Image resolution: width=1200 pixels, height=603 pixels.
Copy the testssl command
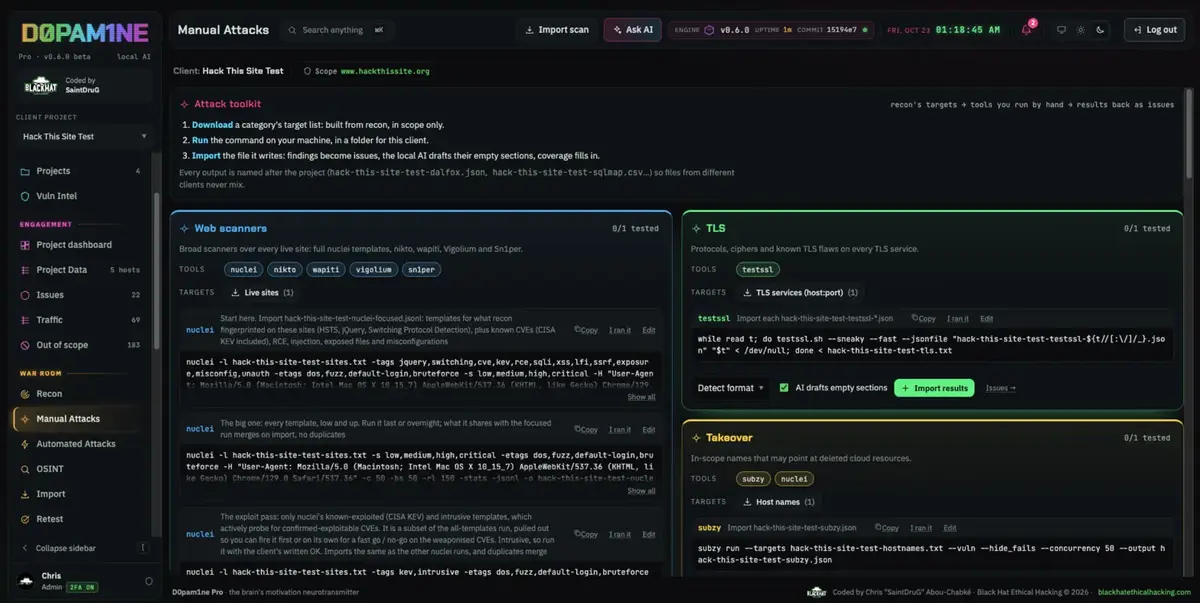(x=923, y=319)
